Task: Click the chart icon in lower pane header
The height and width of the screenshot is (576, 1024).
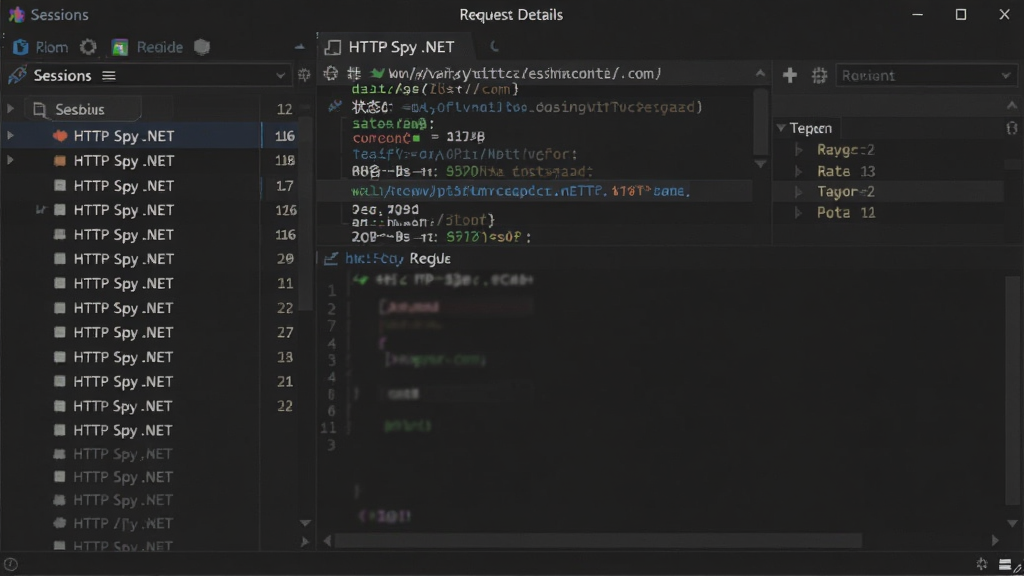Action: click(x=331, y=259)
